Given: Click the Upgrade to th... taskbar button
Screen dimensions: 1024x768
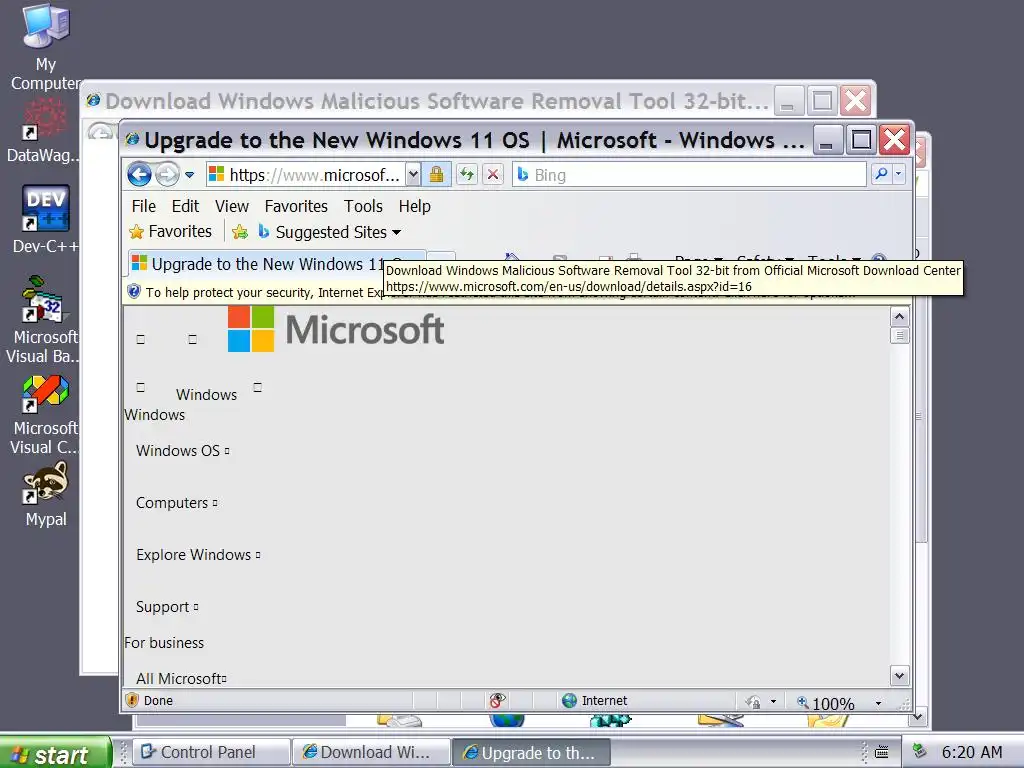Looking at the screenshot, I should [x=531, y=752].
